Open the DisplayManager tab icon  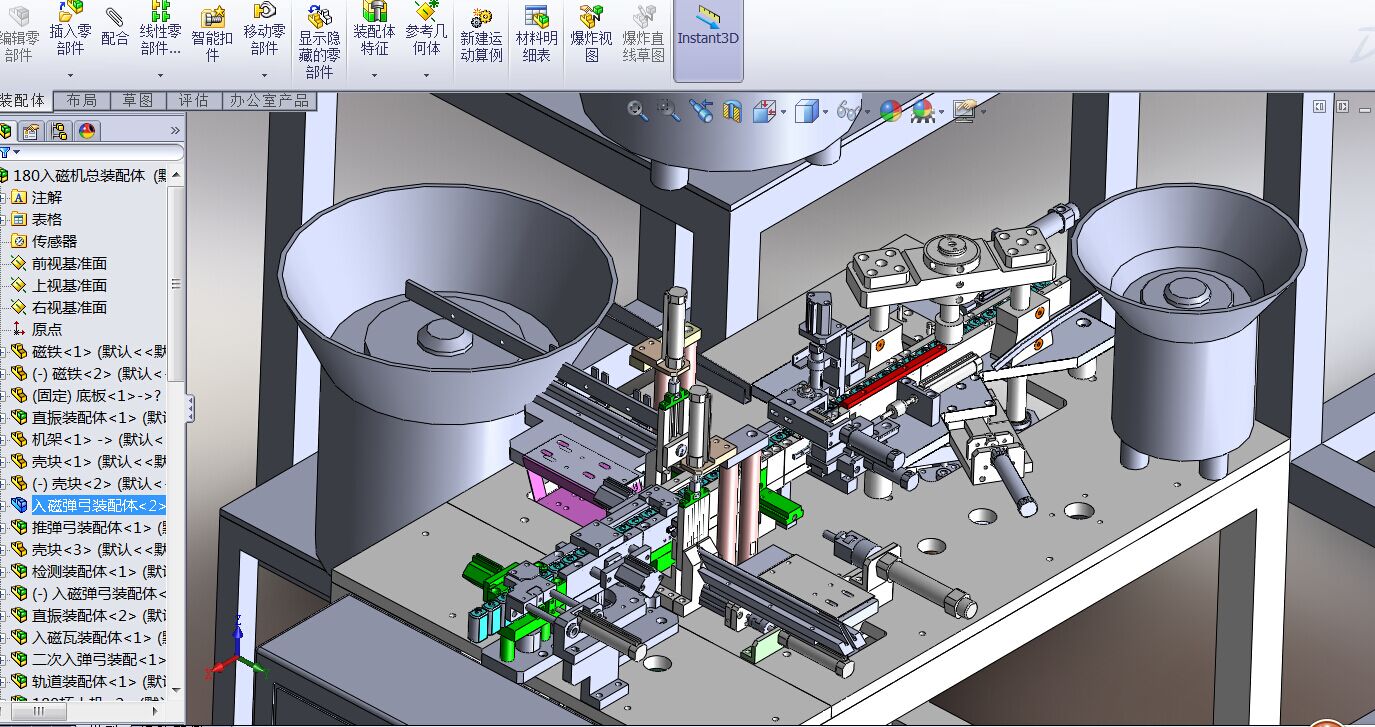(87, 131)
